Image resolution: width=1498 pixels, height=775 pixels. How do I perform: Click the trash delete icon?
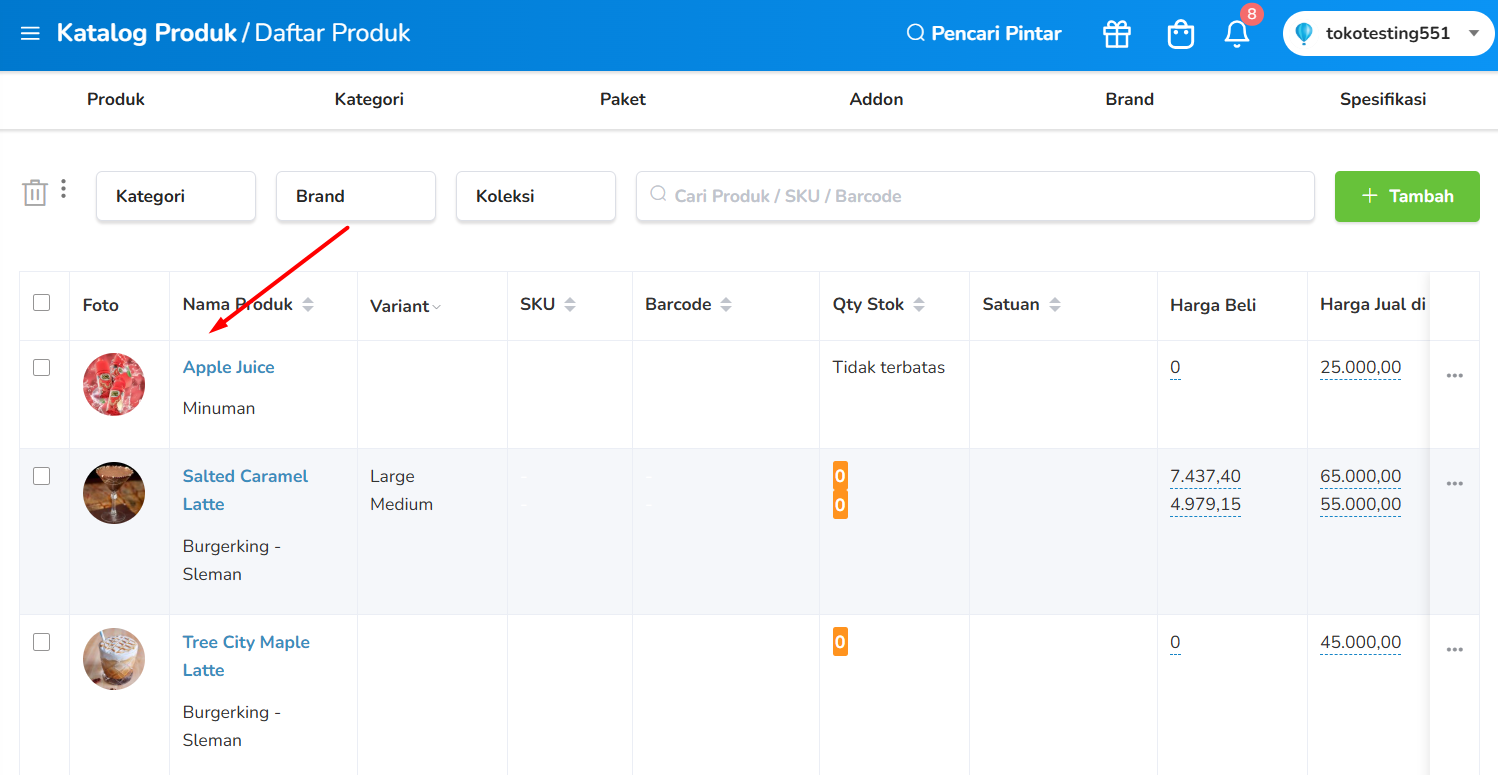35,192
